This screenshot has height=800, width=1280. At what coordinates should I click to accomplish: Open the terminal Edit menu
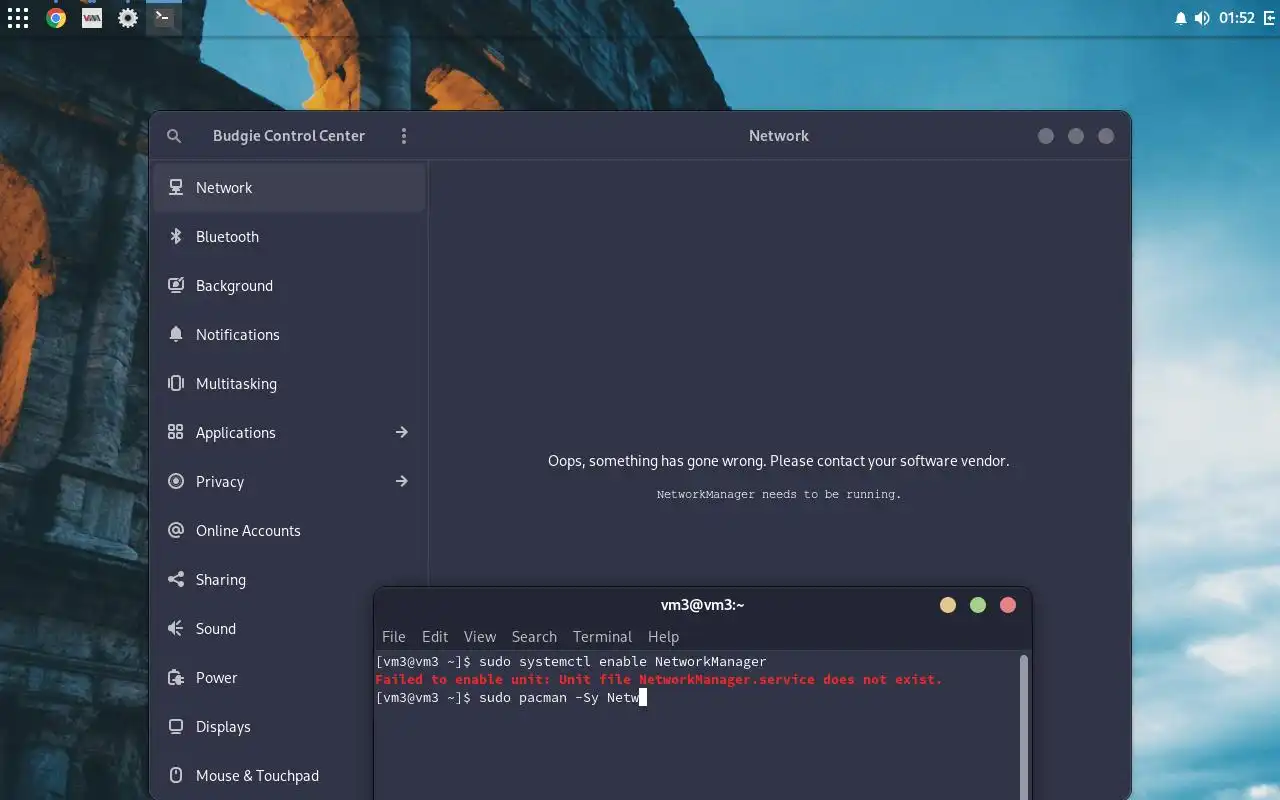pyautogui.click(x=435, y=637)
